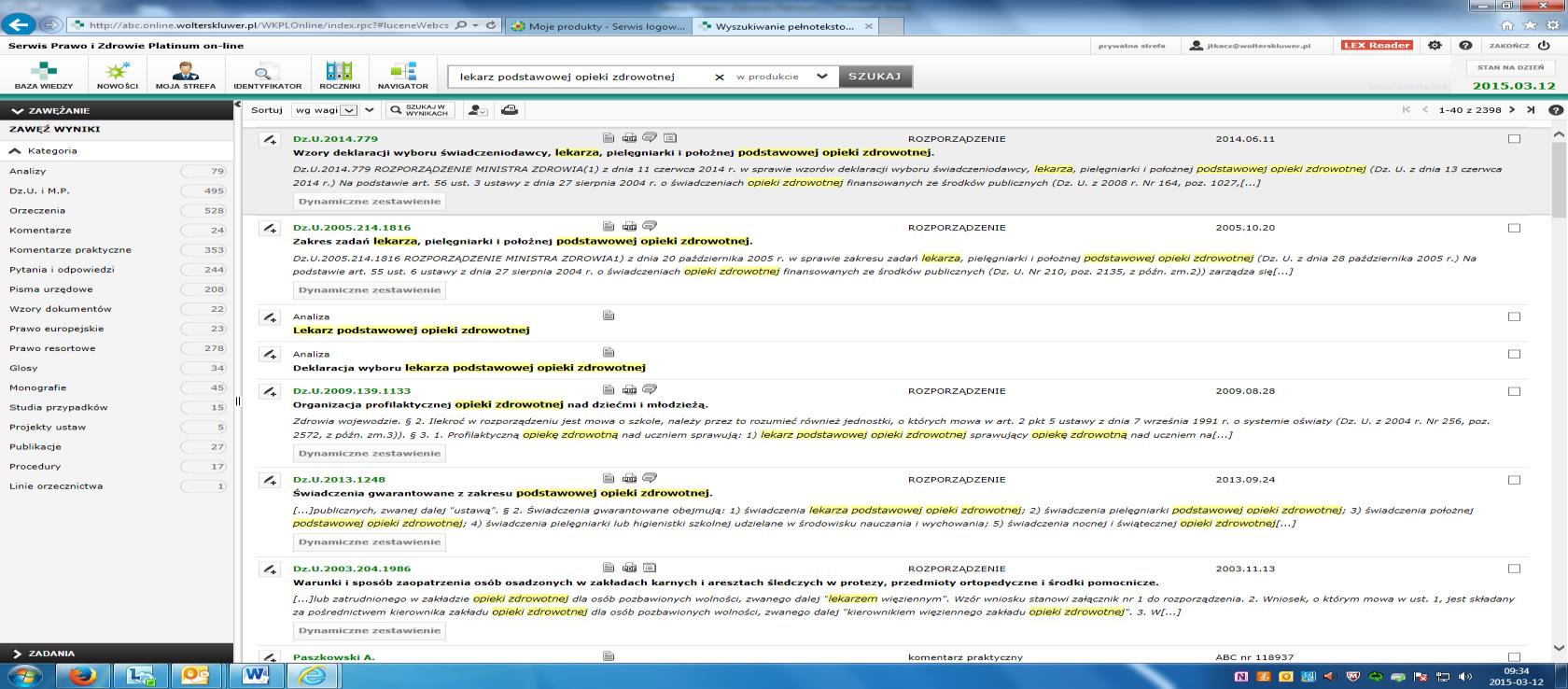The image size is (1568, 689).
Task: Open the Dz.U.2014.779 document link
Action: pyautogui.click(x=335, y=138)
